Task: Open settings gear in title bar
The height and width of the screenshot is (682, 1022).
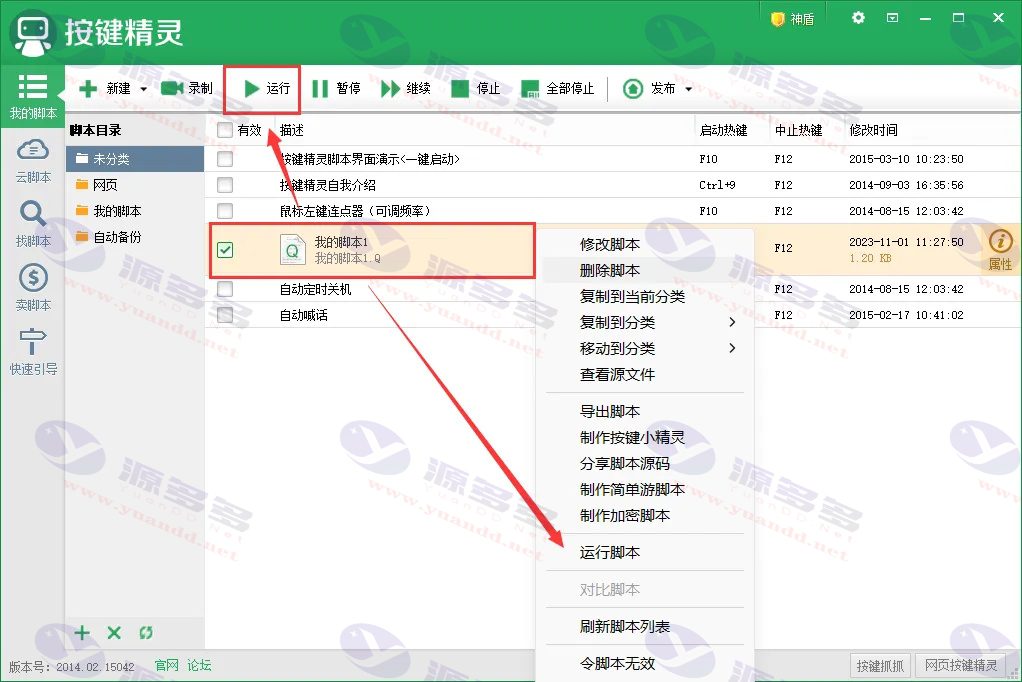Action: (x=858, y=18)
